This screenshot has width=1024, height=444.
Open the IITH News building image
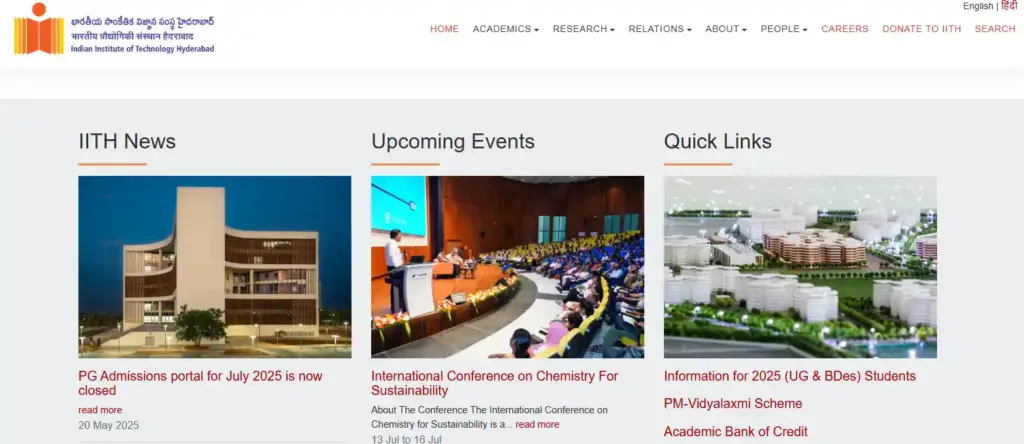click(214, 267)
